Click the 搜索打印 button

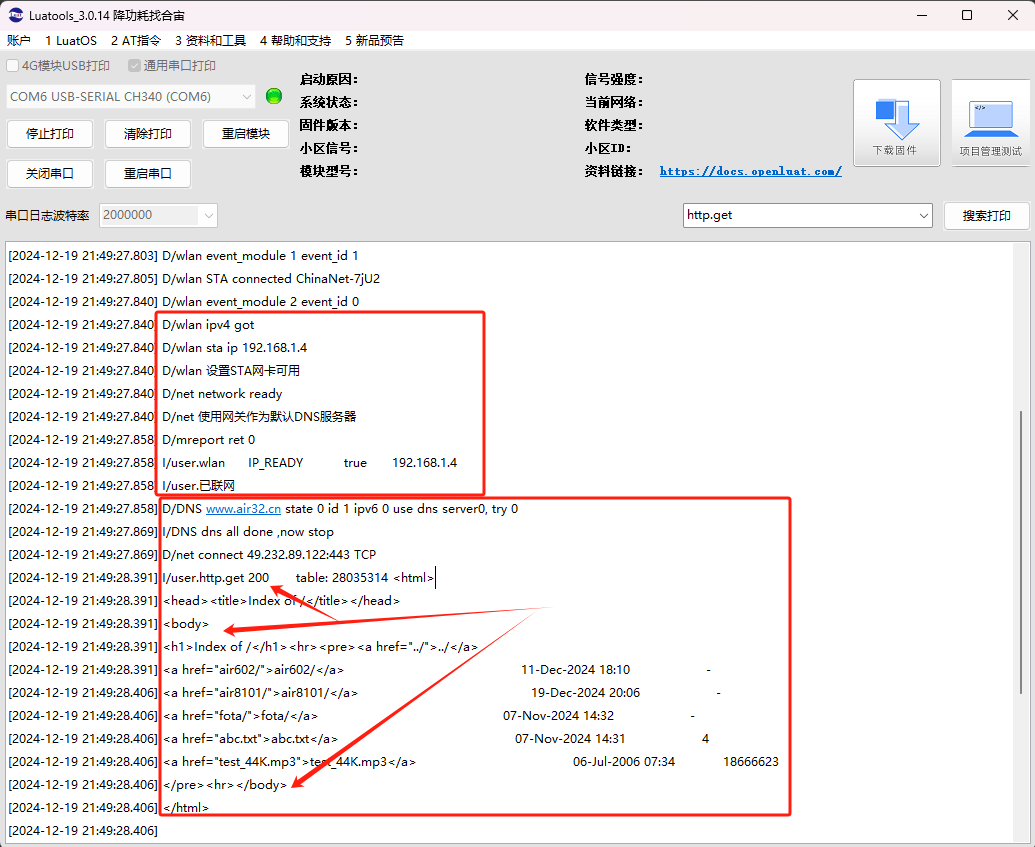pos(986,216)
